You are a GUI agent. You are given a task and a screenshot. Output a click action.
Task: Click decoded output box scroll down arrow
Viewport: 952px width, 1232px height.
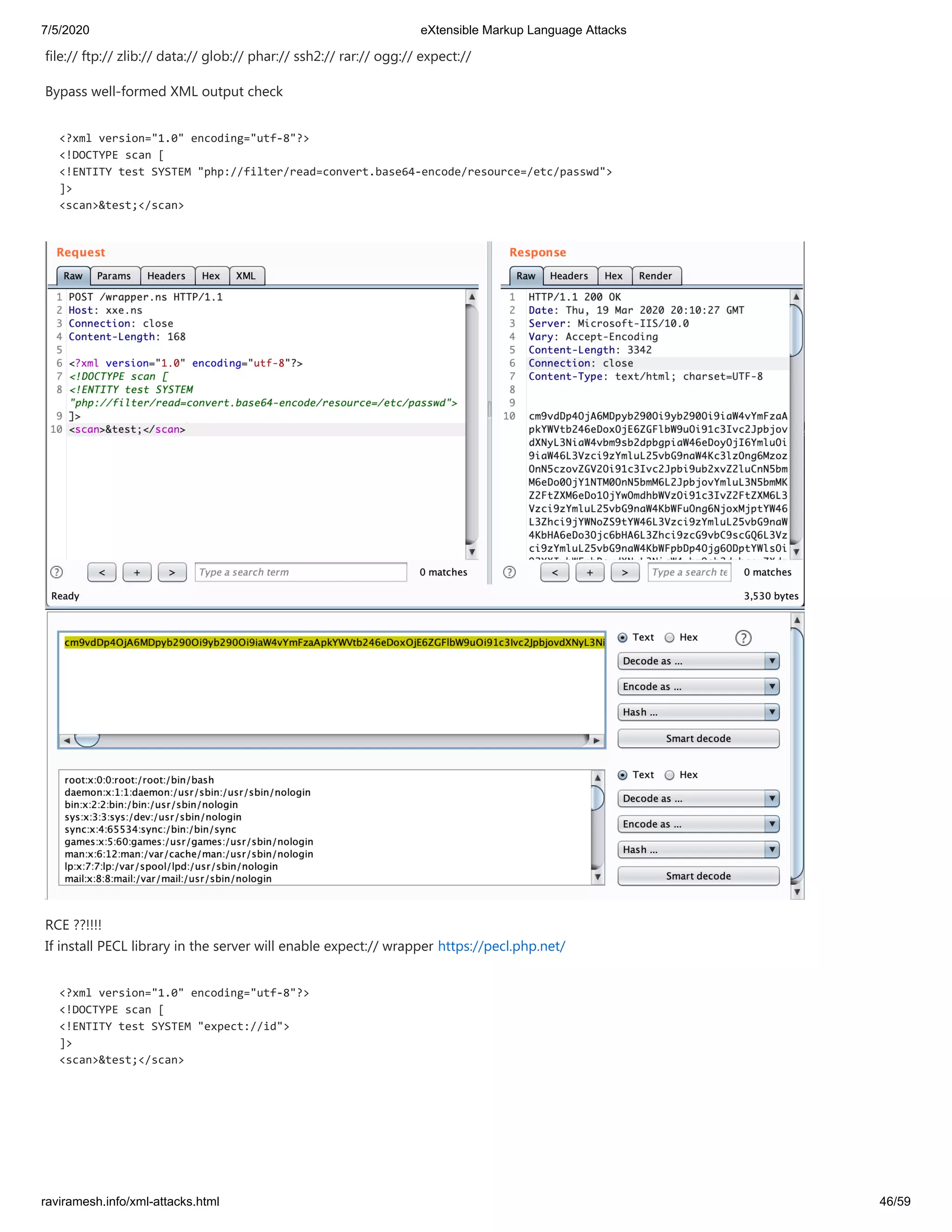pos(598,877)
